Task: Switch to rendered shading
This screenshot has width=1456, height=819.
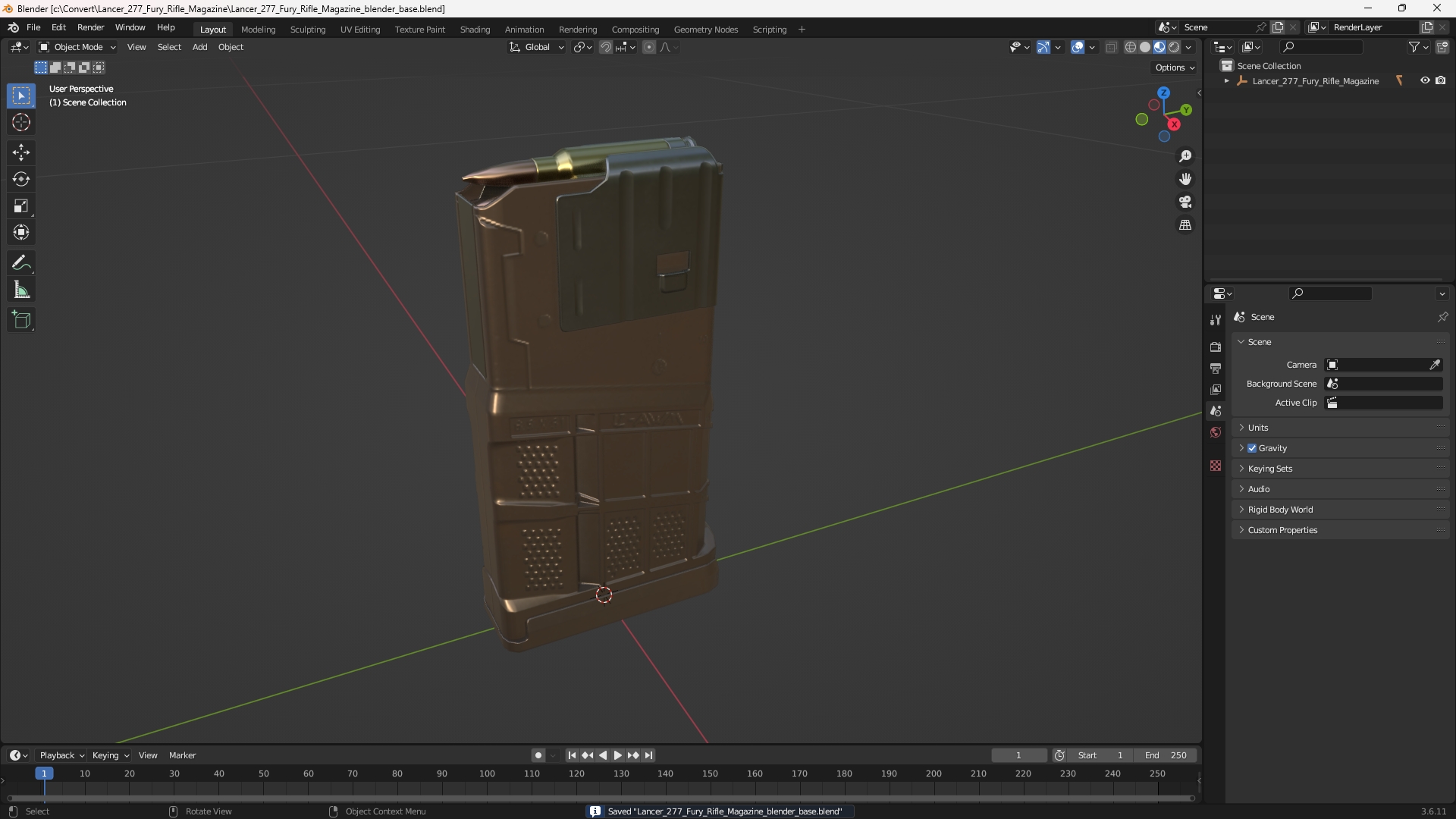Action: click(x=1174, y=47)
